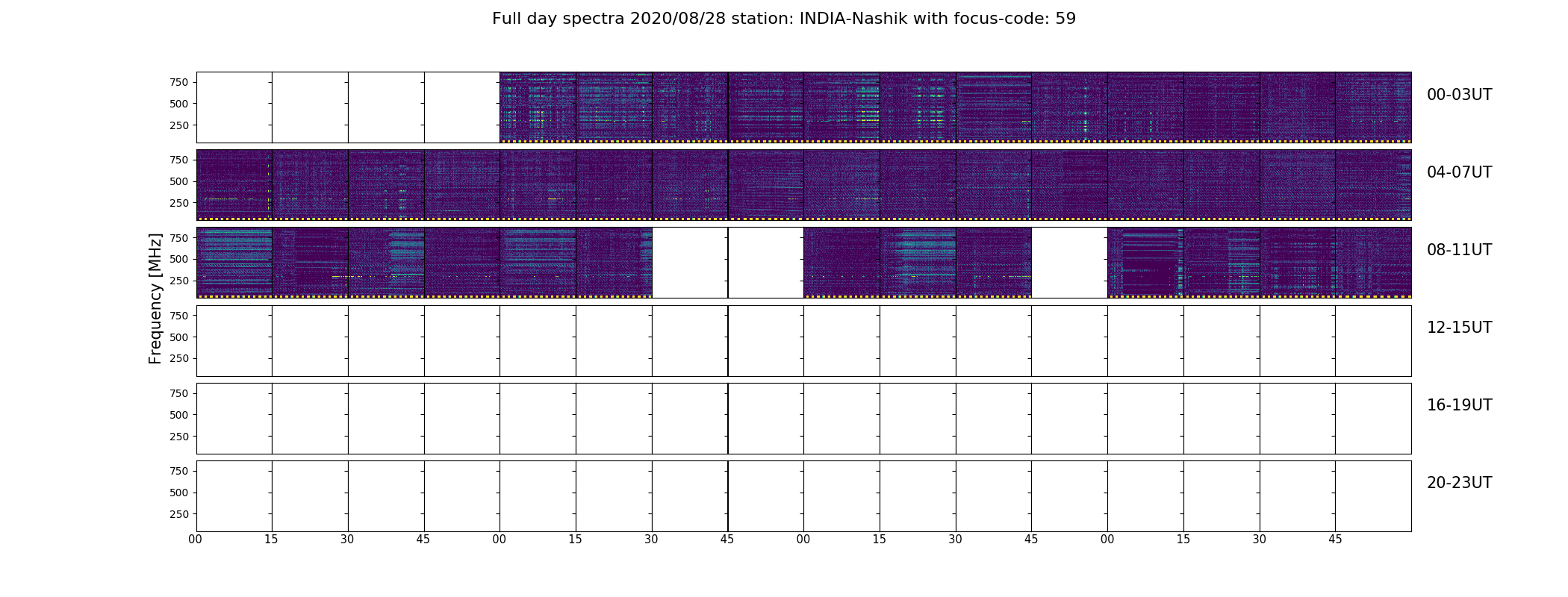Click the plot title mentioning INDIA-Nashik

[x=784, y=19]
